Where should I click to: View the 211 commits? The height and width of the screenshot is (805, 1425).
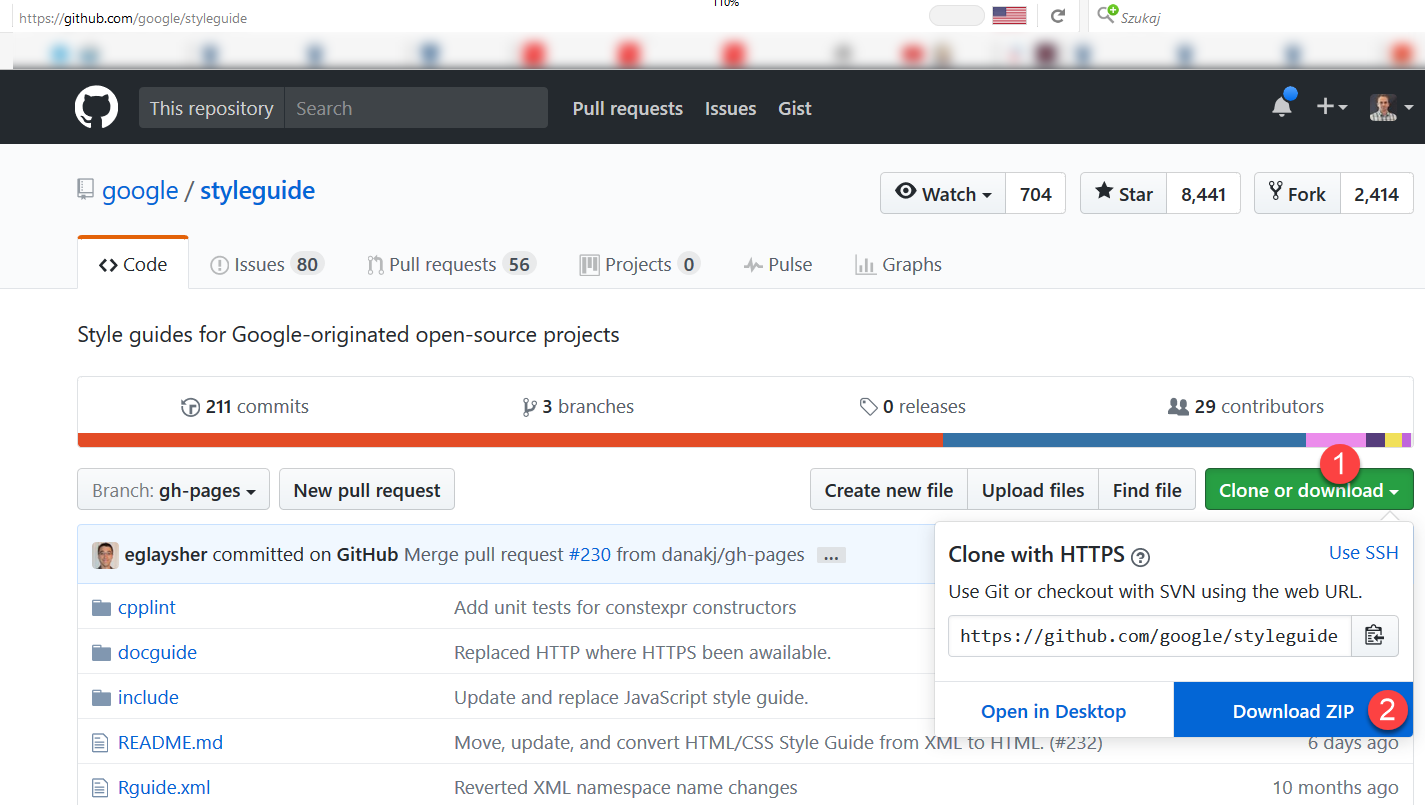(245, 406)
